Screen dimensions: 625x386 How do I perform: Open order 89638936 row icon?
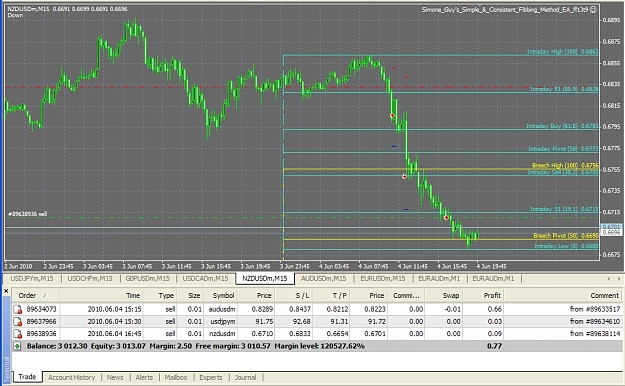(x=18, y=334)
